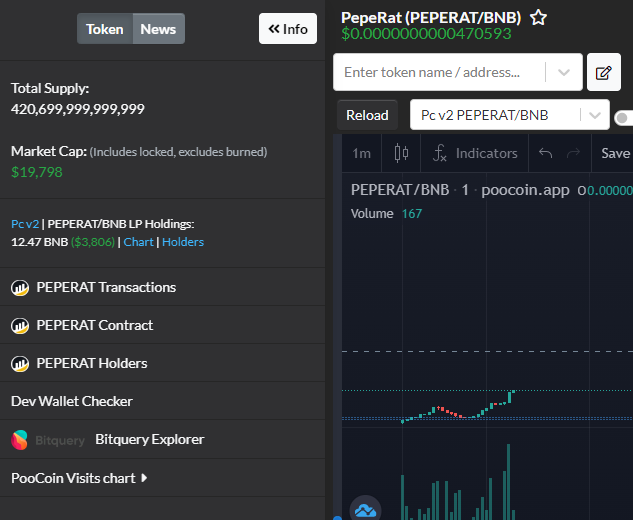
Task: Click the Volume 167 indicator label
Action: click(386, 214)
